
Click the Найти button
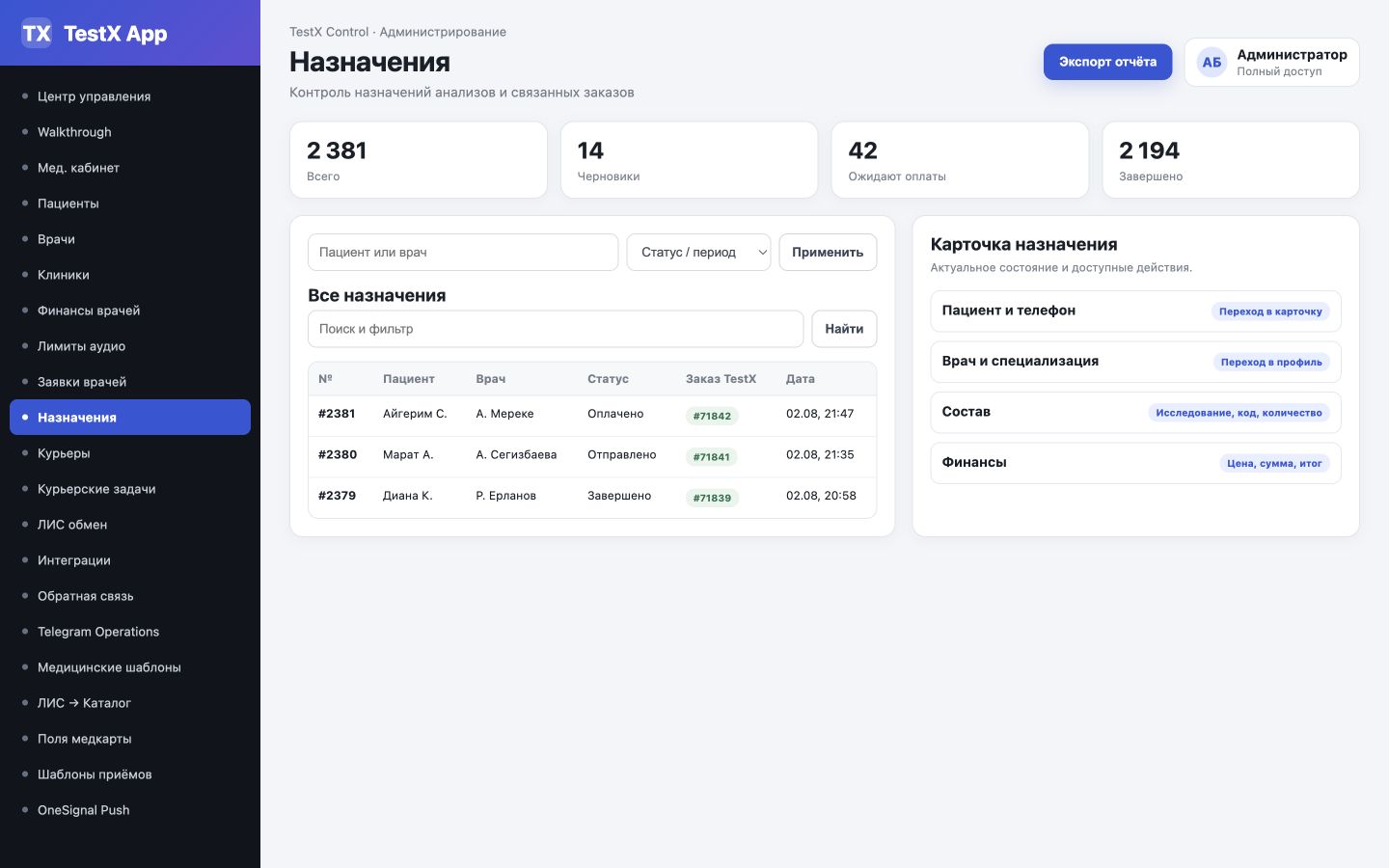point(844,329)
